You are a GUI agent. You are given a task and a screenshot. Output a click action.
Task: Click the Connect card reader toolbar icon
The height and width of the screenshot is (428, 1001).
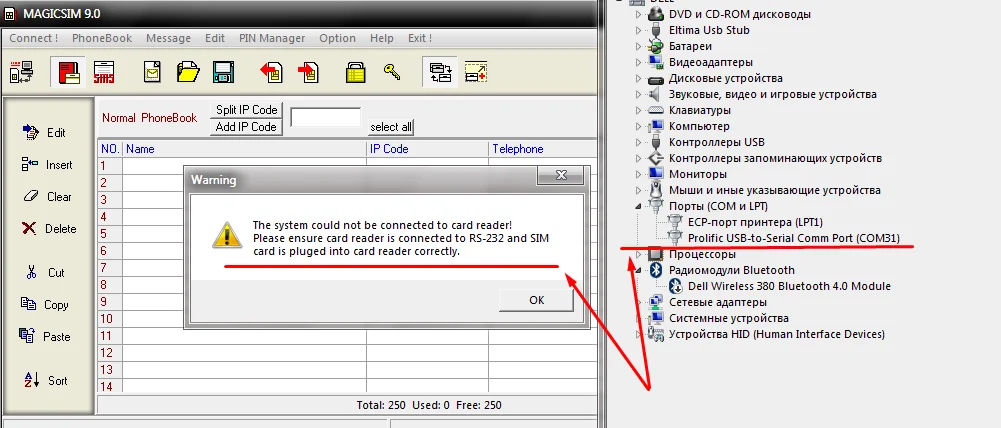(21, 71)
